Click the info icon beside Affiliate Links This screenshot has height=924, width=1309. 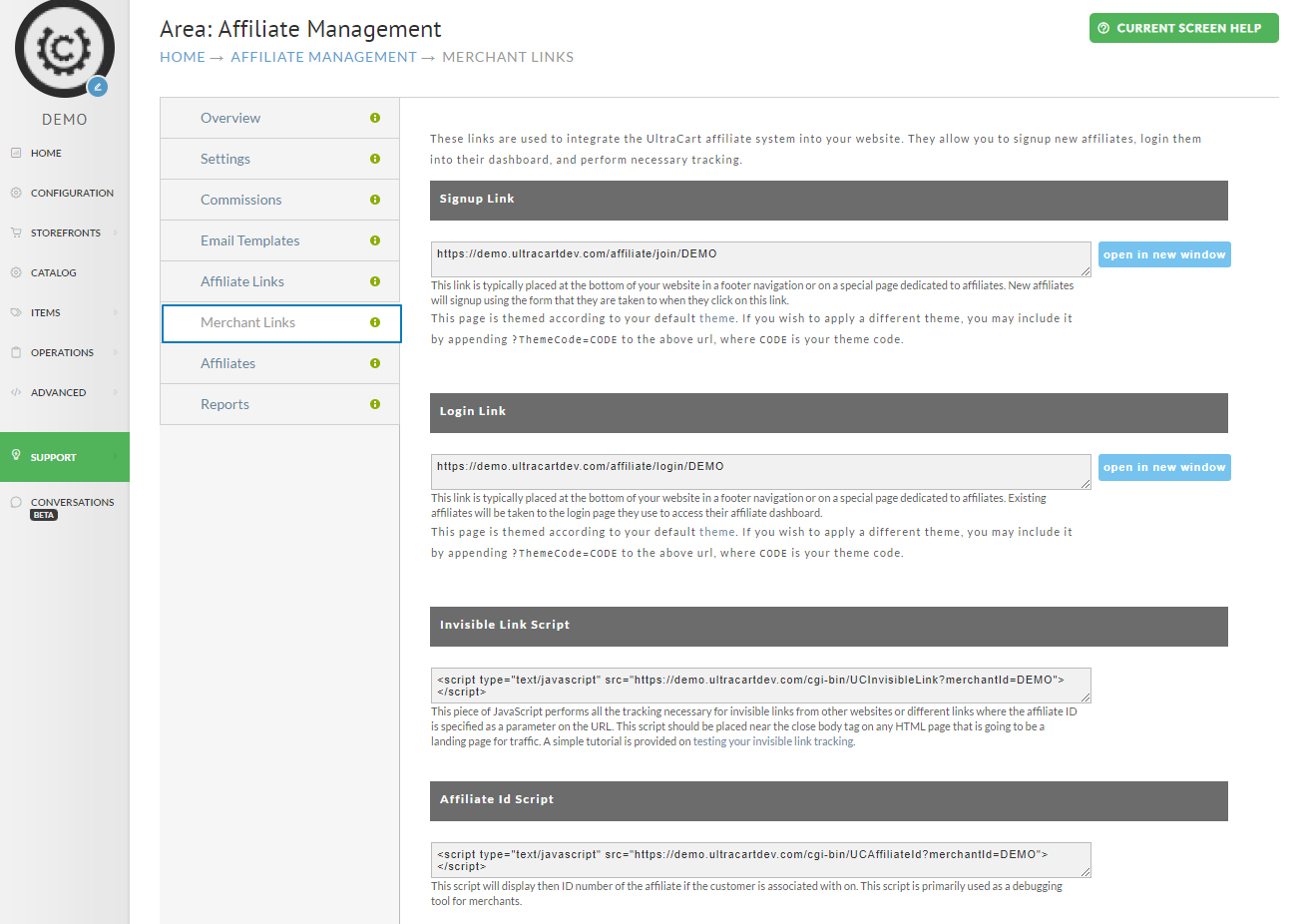[375, 281]
